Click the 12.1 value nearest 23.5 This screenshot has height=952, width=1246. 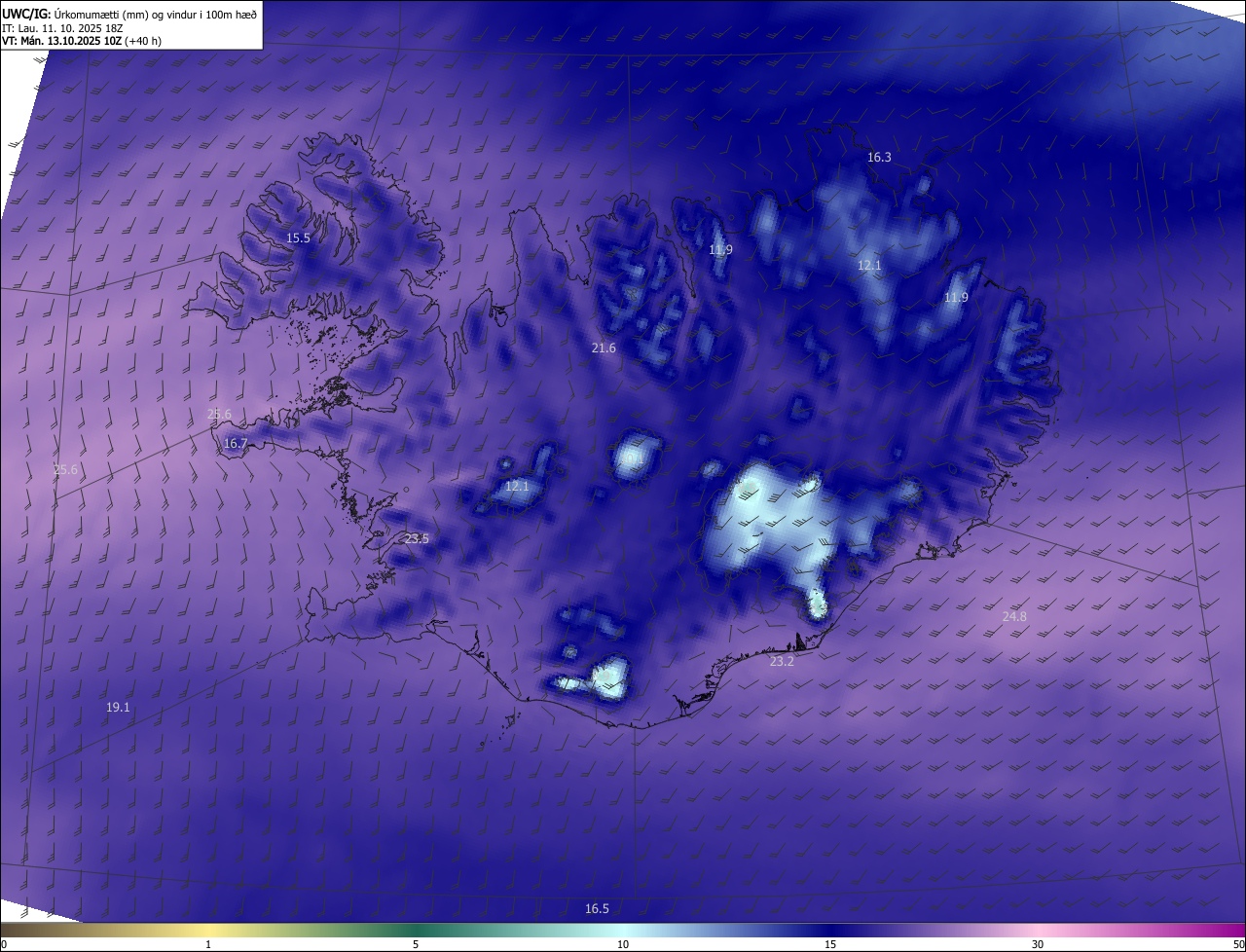pos(517,487)
